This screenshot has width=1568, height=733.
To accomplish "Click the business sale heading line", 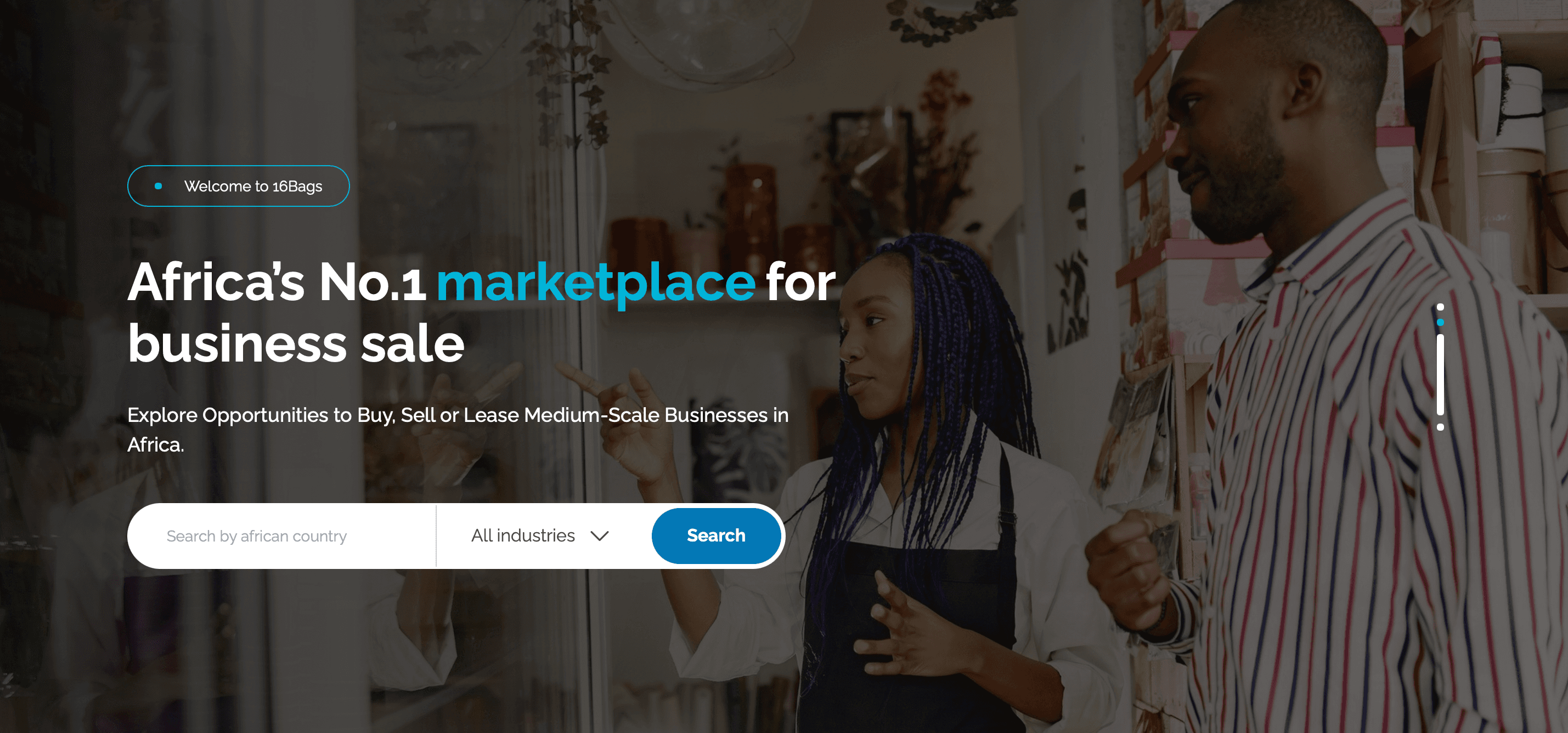I will [296, 343].
